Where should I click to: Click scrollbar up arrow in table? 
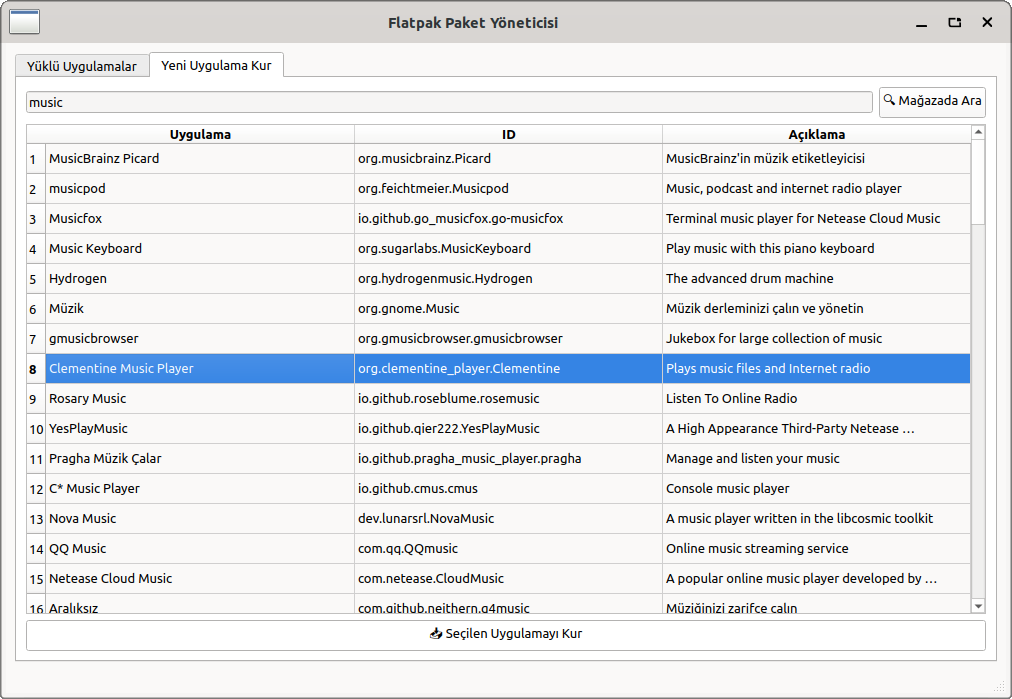pyautogui.click(x=978, y=132)
